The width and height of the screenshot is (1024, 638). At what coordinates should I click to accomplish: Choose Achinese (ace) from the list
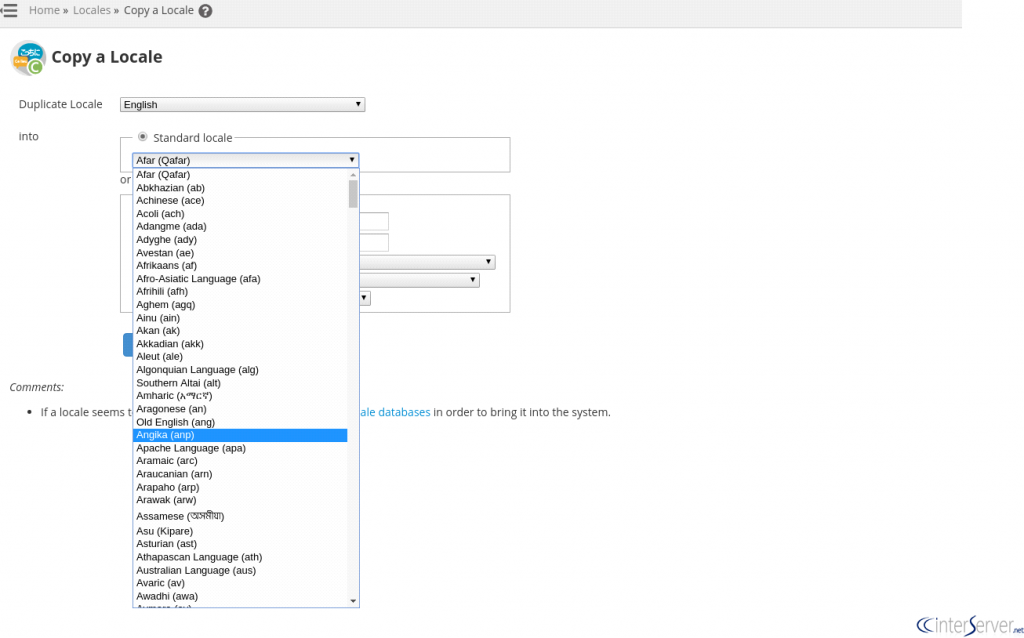coord(240,200)
